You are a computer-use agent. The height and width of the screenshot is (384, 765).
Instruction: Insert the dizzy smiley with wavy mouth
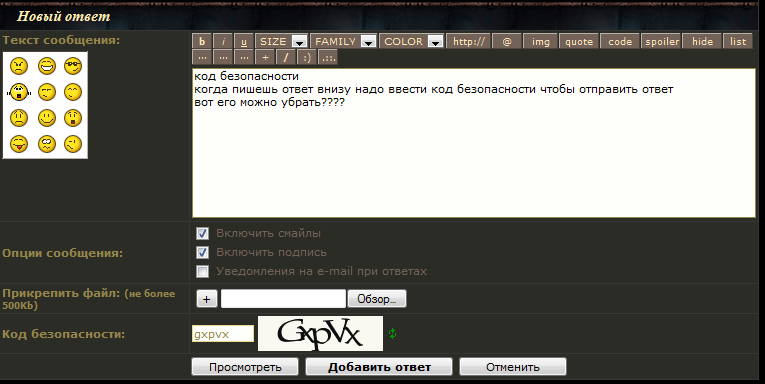tap(47, 144)
